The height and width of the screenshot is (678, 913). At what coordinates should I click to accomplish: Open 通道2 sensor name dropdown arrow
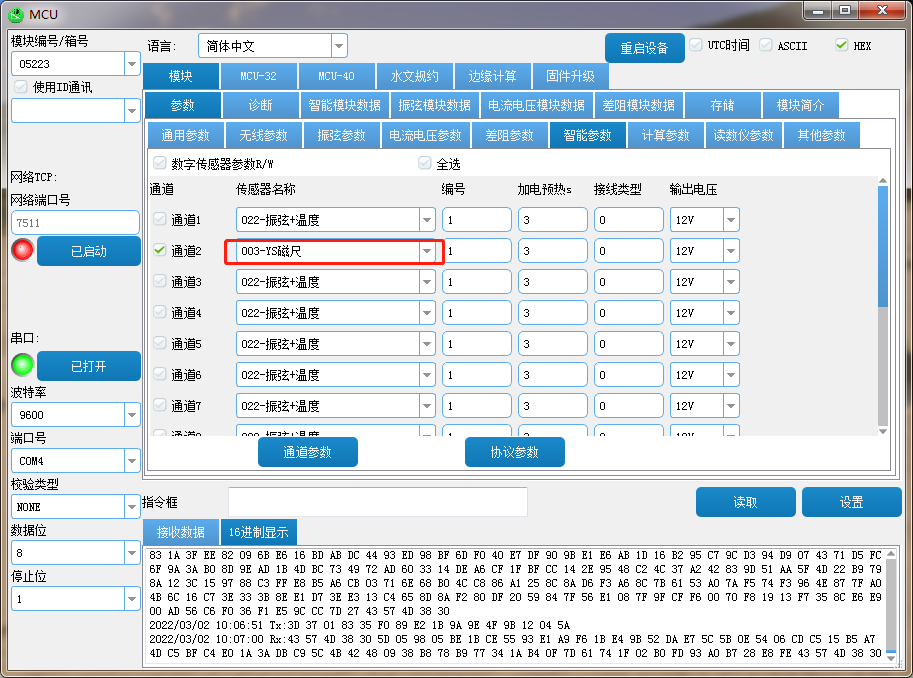point(428,251)
